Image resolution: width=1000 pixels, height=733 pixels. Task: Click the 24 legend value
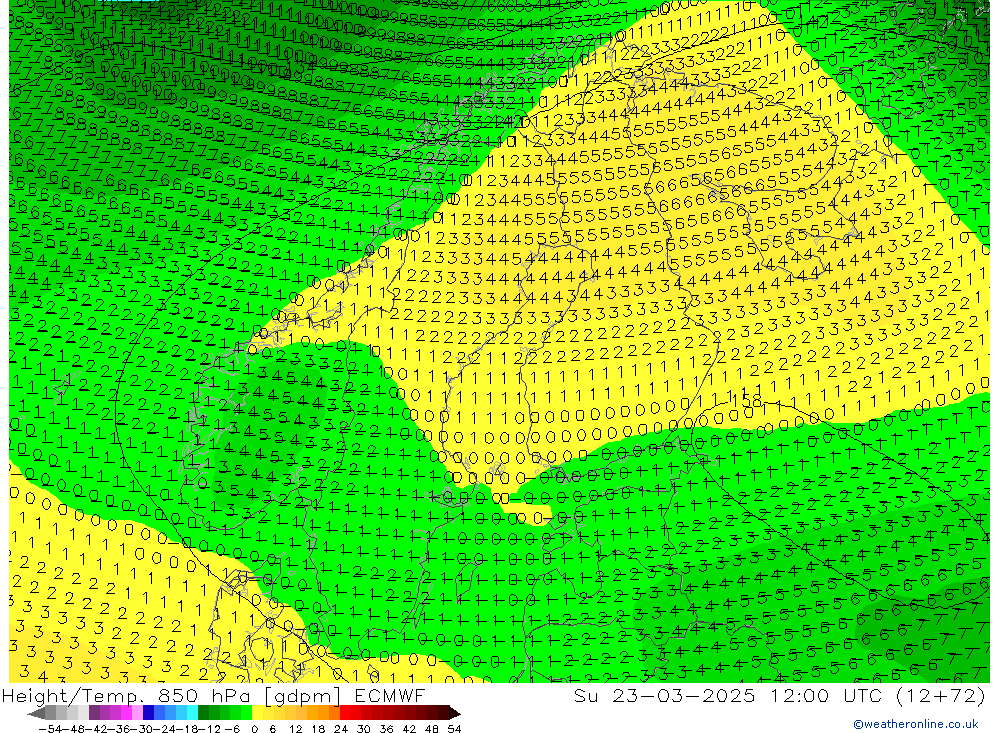(x=341, y=729)
